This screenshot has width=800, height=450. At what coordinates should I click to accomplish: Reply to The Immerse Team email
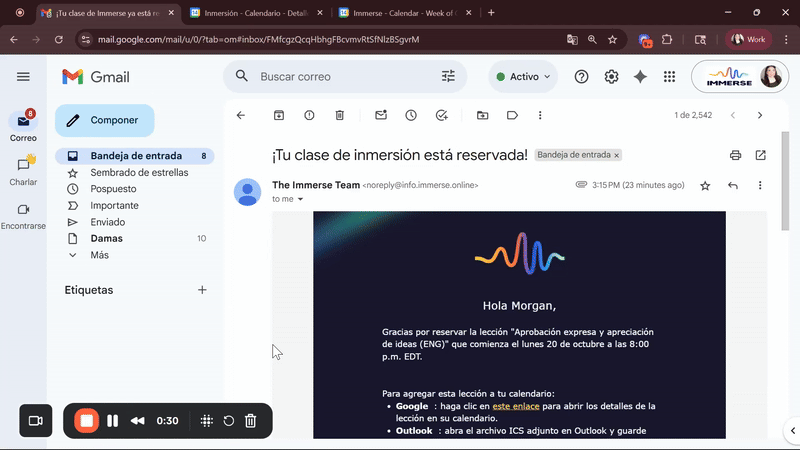tap(733, 186)
